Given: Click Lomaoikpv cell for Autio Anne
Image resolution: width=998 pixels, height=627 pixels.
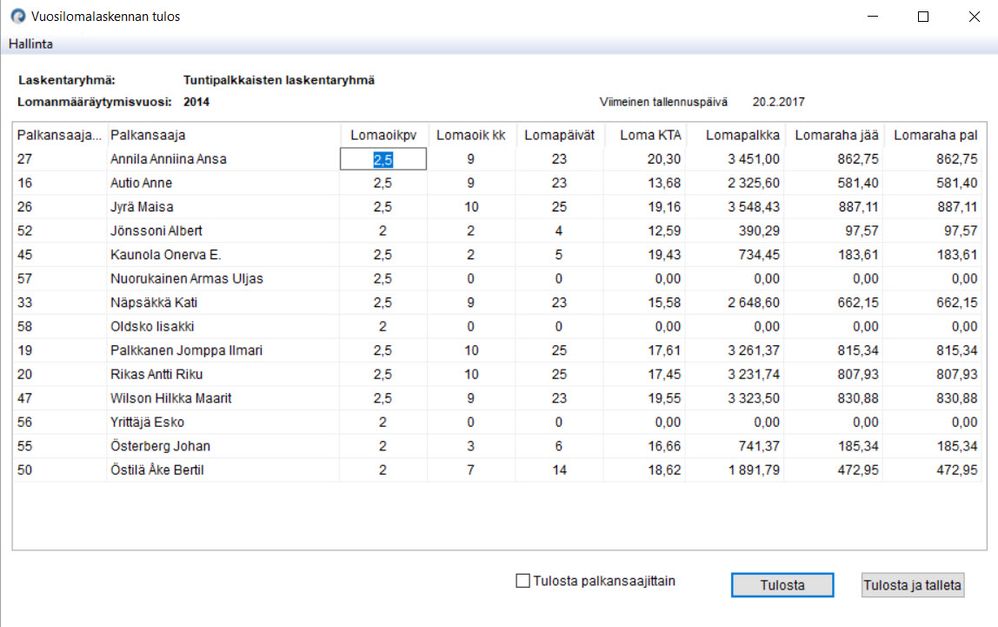Looking at the screenshot, I should tap(383, 183).
